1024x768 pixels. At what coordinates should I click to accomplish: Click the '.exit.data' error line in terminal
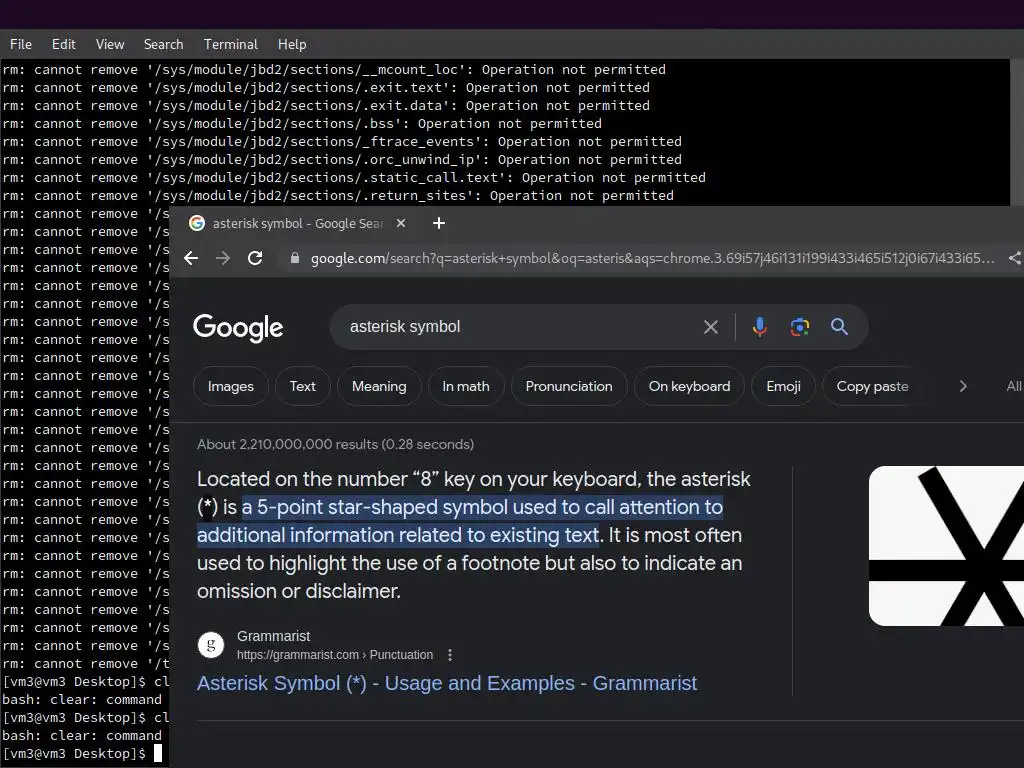pyautogui.click(x=326, y=105)
